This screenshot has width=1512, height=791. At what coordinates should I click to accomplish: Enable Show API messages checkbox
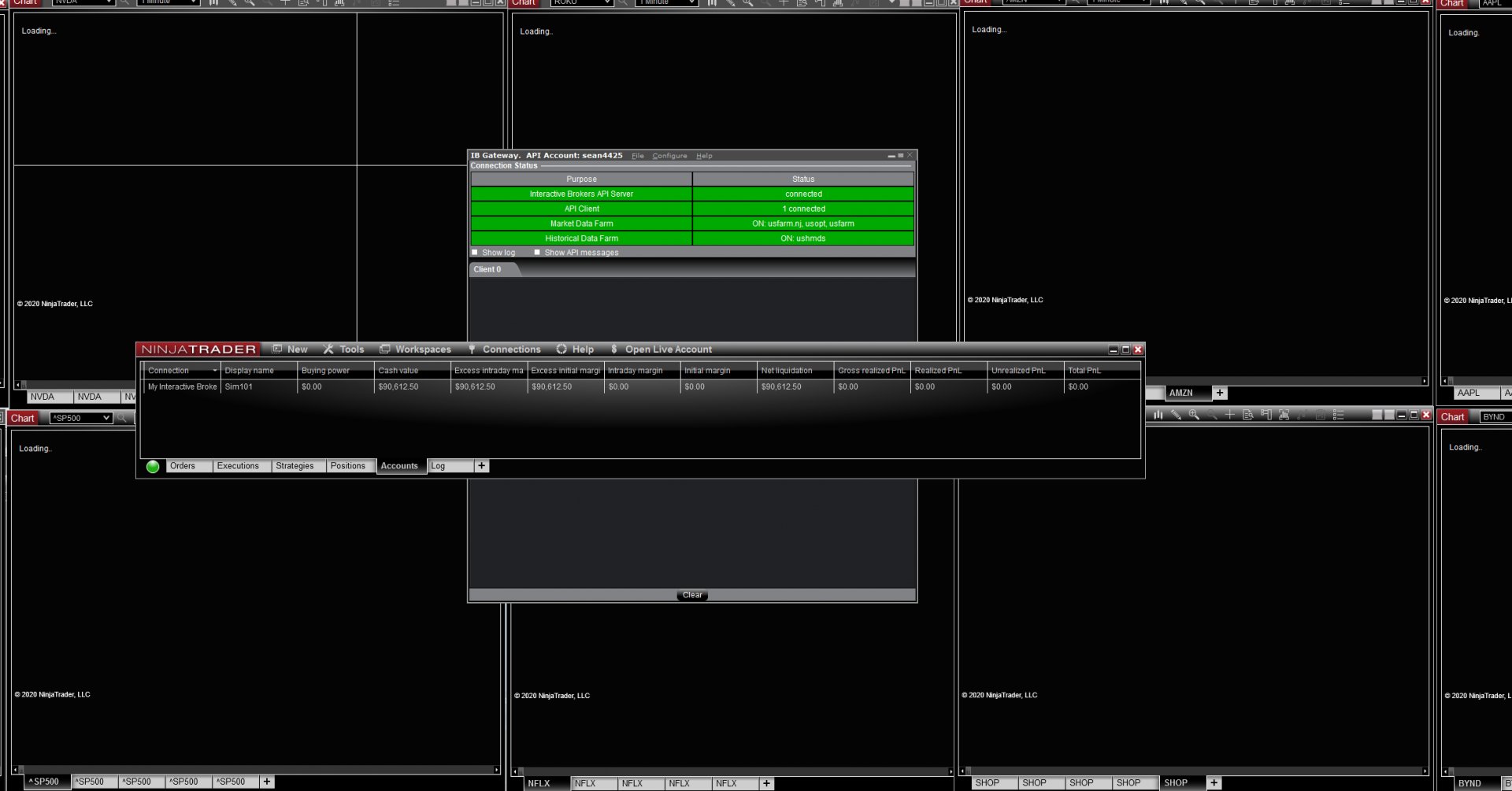(x=537, y=253)
